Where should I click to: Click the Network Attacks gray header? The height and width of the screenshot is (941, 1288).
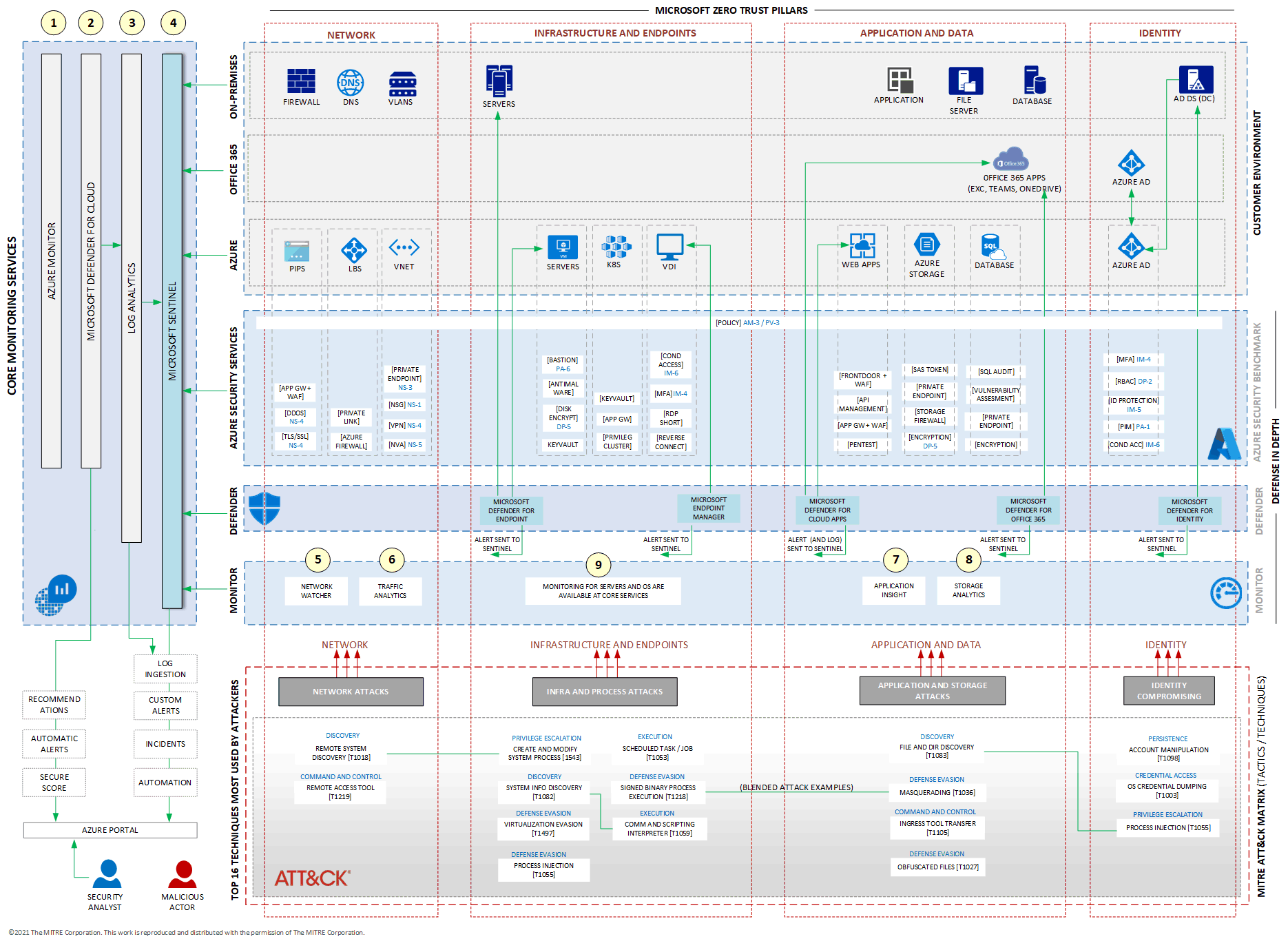[351, 692]
